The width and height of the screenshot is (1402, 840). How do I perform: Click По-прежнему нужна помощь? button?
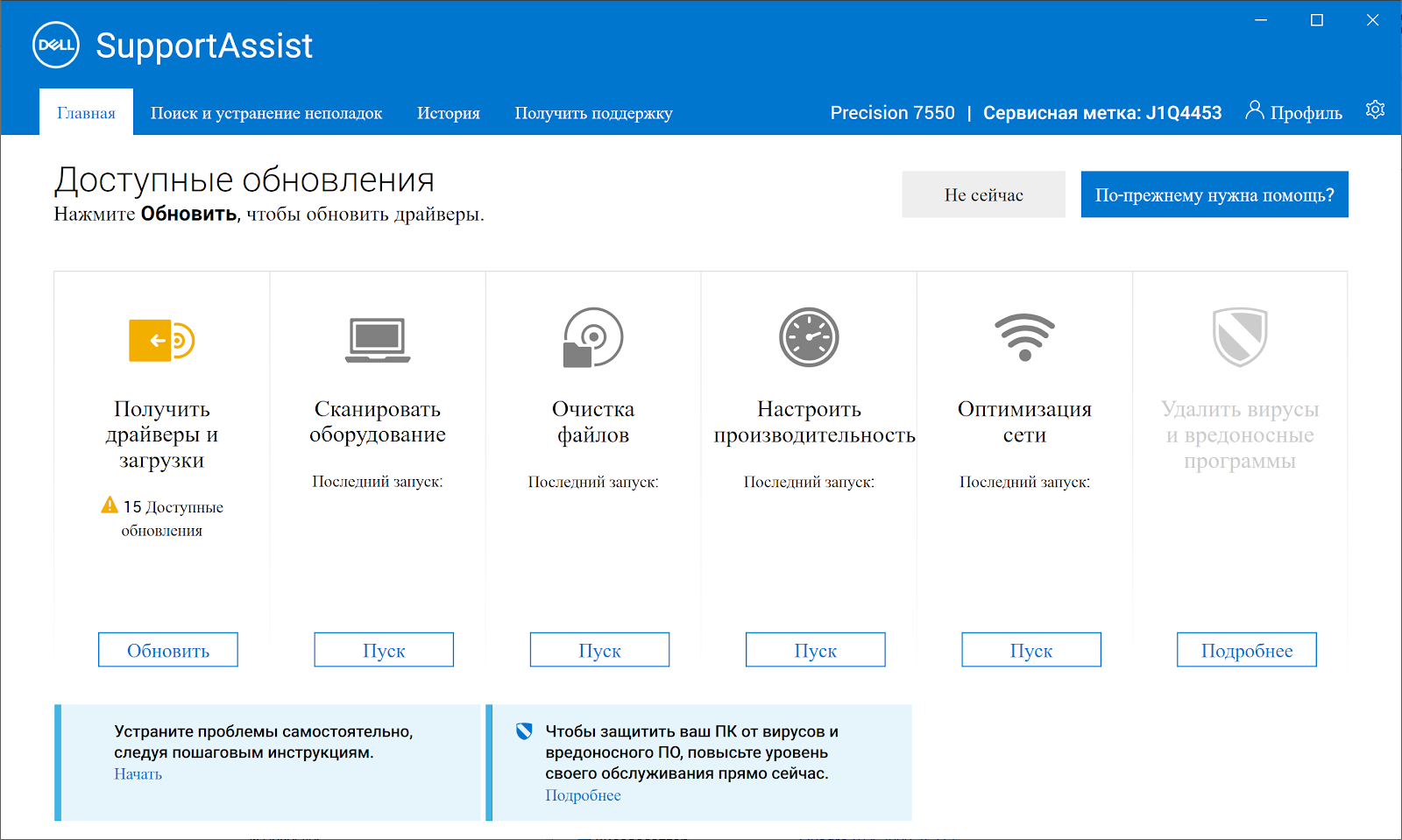coord(1214,194)
